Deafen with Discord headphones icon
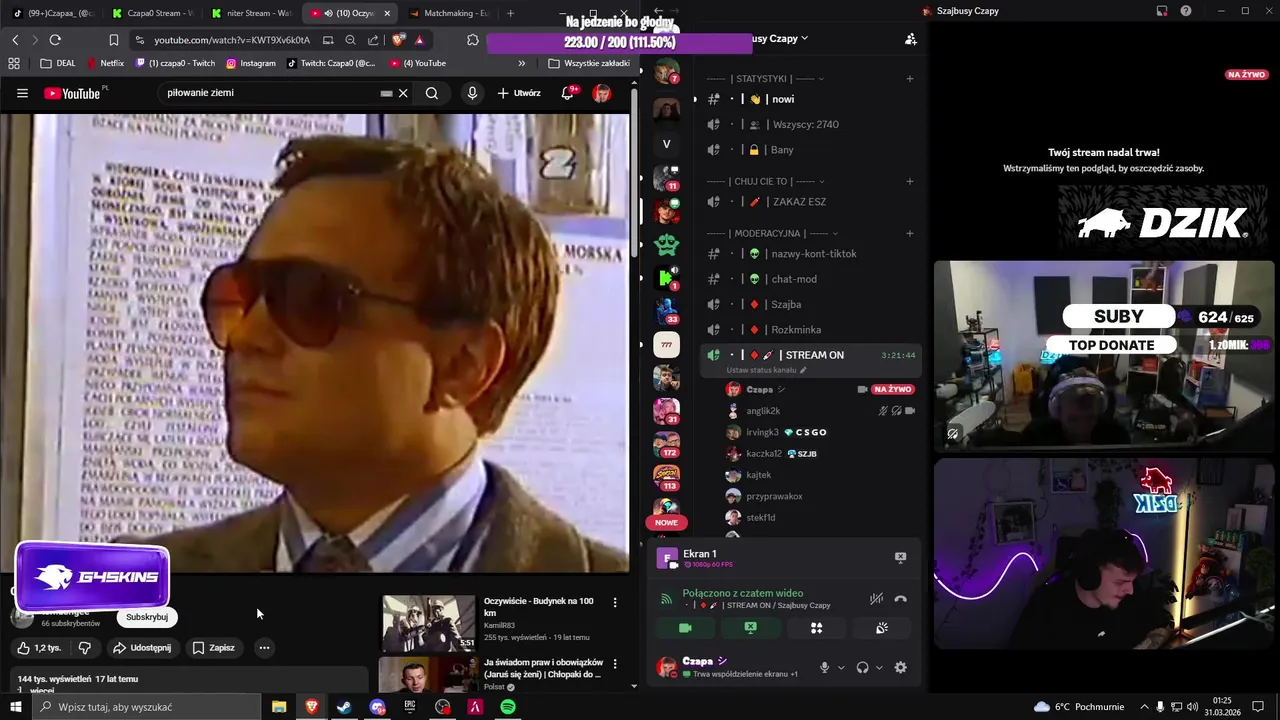 (862, 668)
